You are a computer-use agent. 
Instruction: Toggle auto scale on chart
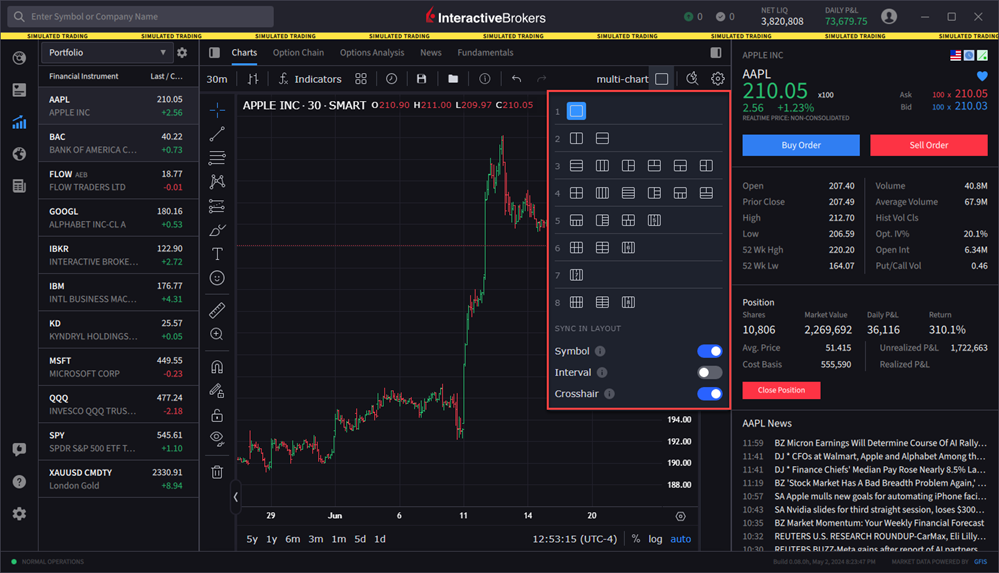[680, 539]
